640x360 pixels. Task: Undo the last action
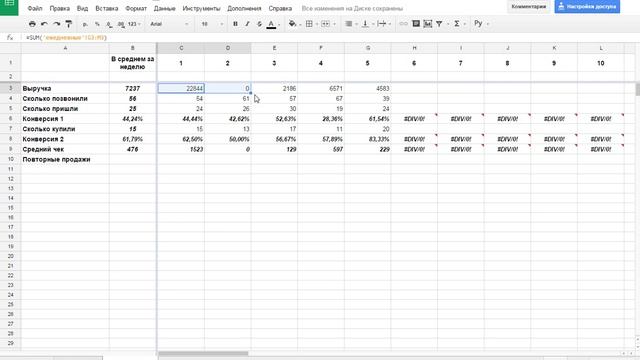(44, 24)
